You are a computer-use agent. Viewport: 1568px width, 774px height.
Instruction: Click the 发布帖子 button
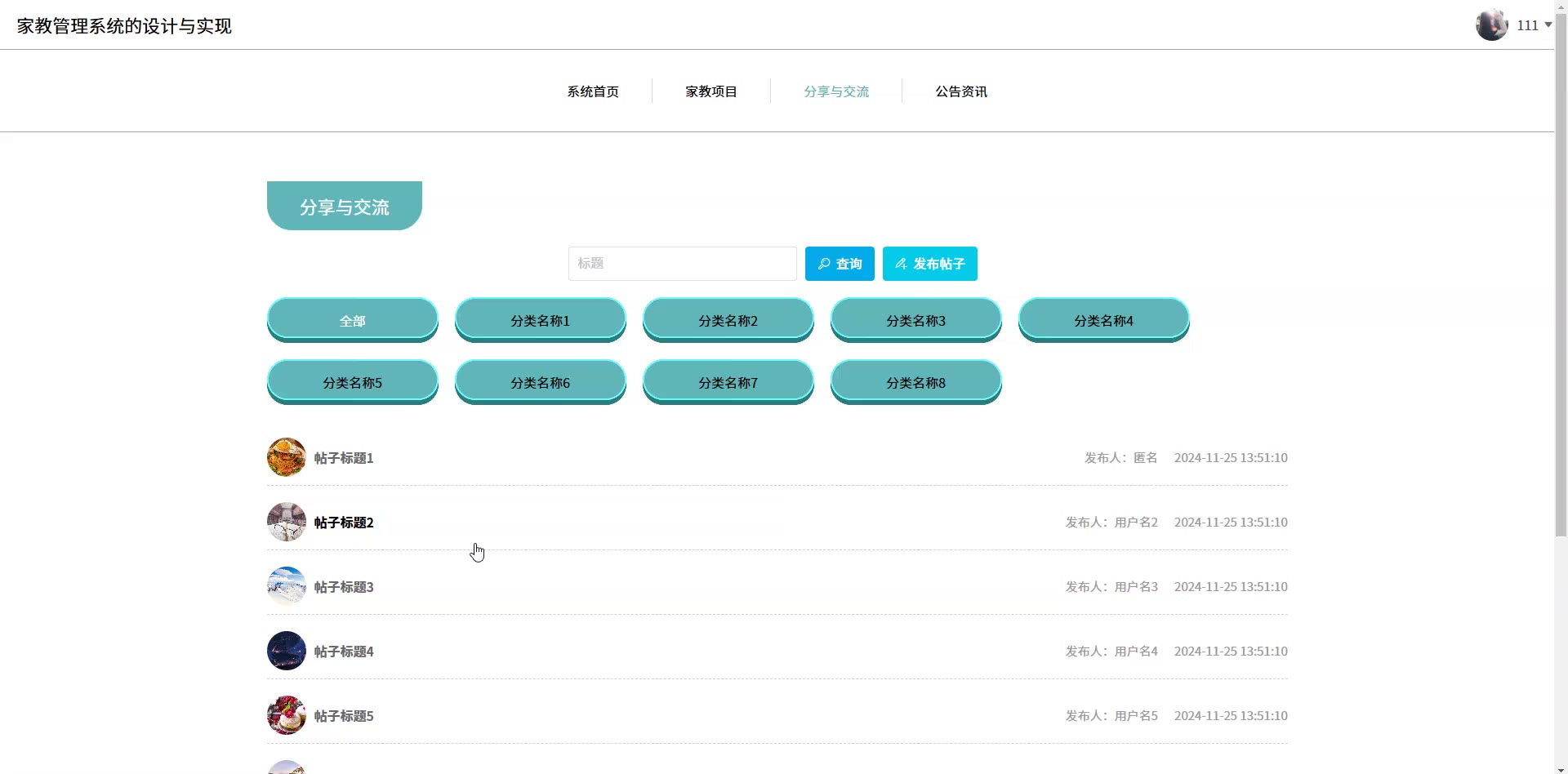pyautogui.click(x=929, y=264)
